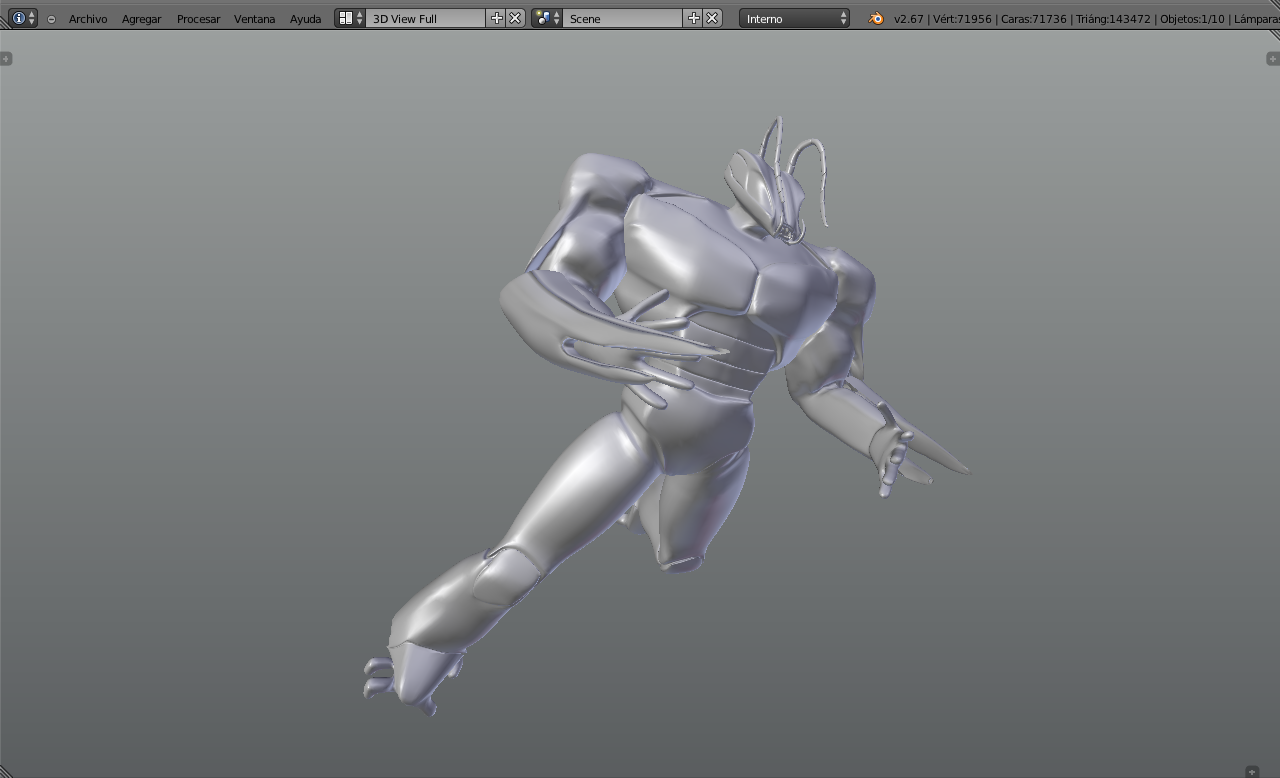Click the 'Vért:71956' vertex count
The height and width of the screenshot is (778, 1280).
point(962,19)
